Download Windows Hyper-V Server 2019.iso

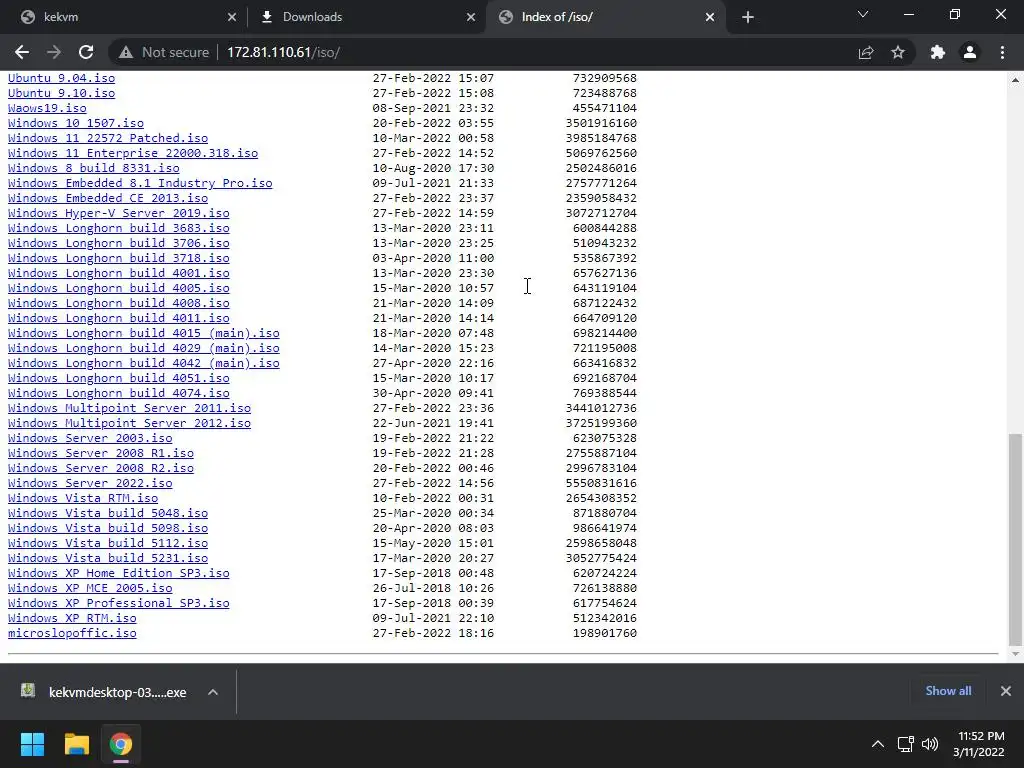click(x=118, y=213)
